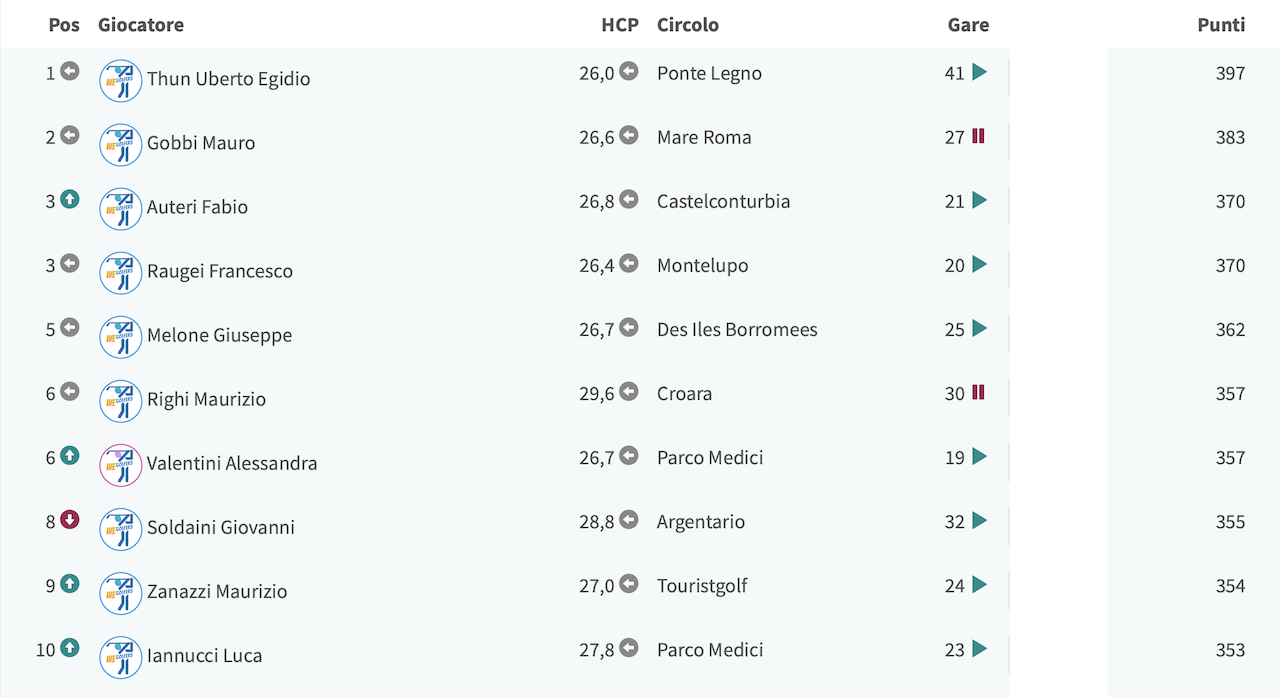Open player Righi Maurizio name link

(x=206, y=399)
